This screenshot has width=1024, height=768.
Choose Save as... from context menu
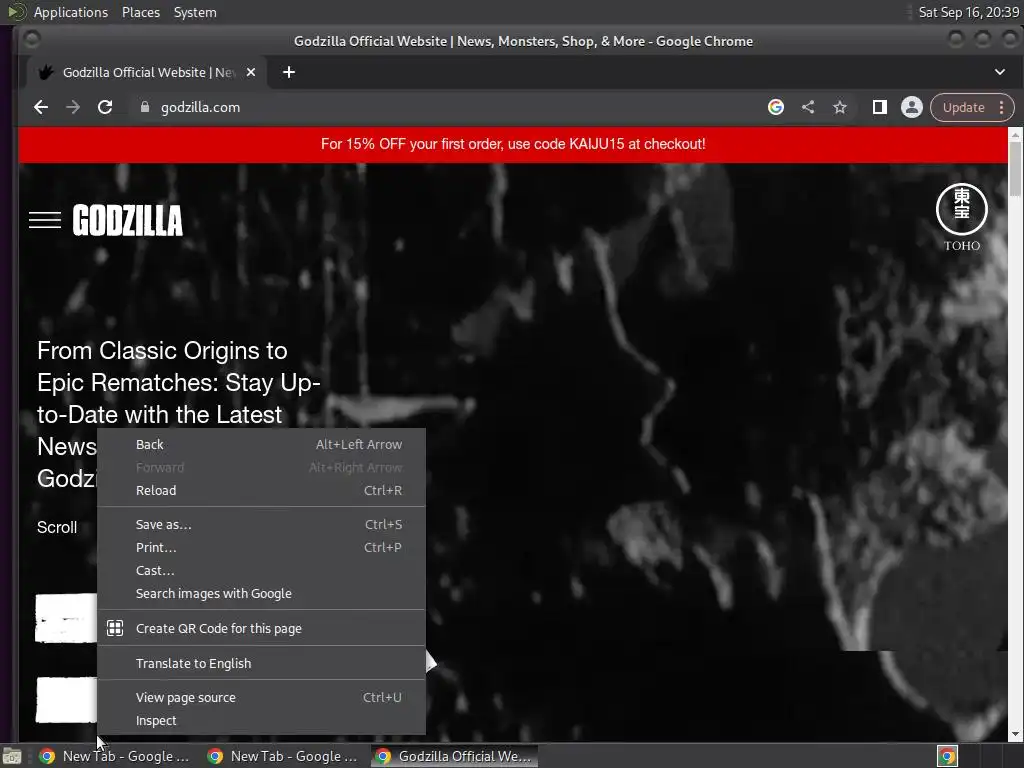pyautogui.click(x=261, y=524)
